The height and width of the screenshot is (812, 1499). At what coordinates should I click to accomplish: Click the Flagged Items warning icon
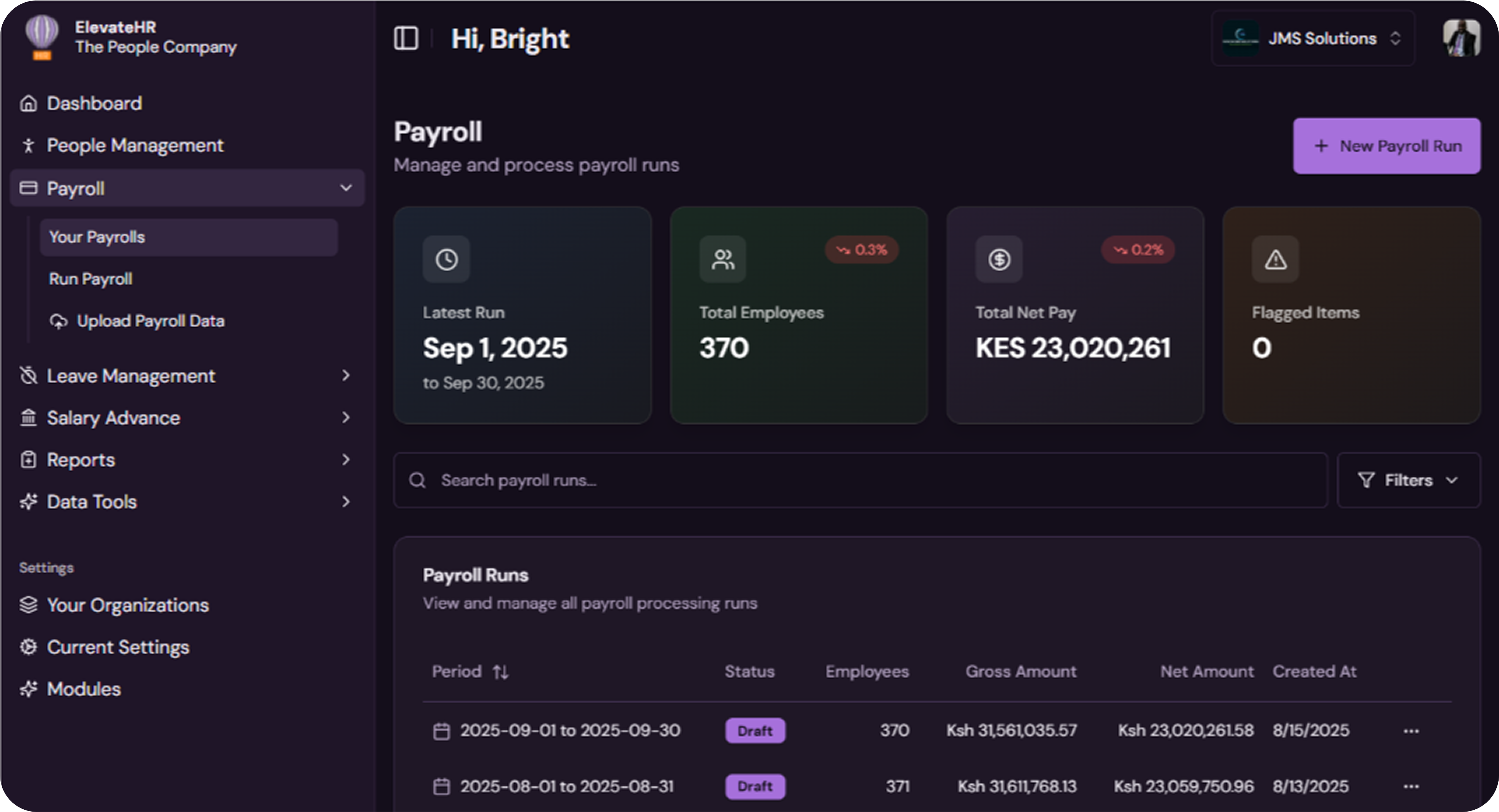pyautogui.click(x=1276, y=259)
